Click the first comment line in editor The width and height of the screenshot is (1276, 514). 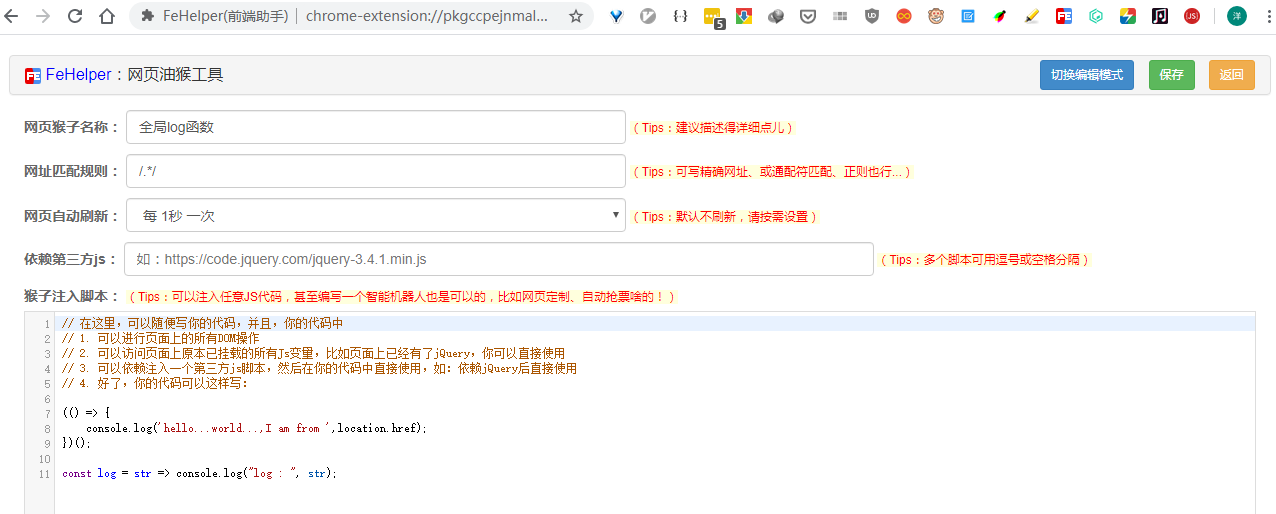pos(203,323)
